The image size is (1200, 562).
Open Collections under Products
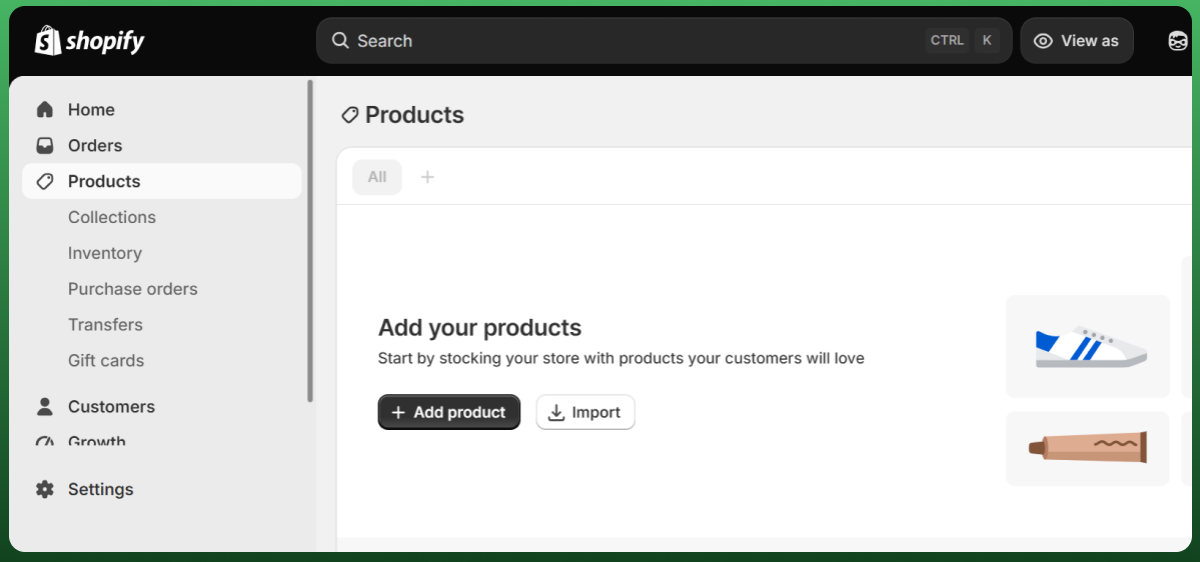[112, 217]
